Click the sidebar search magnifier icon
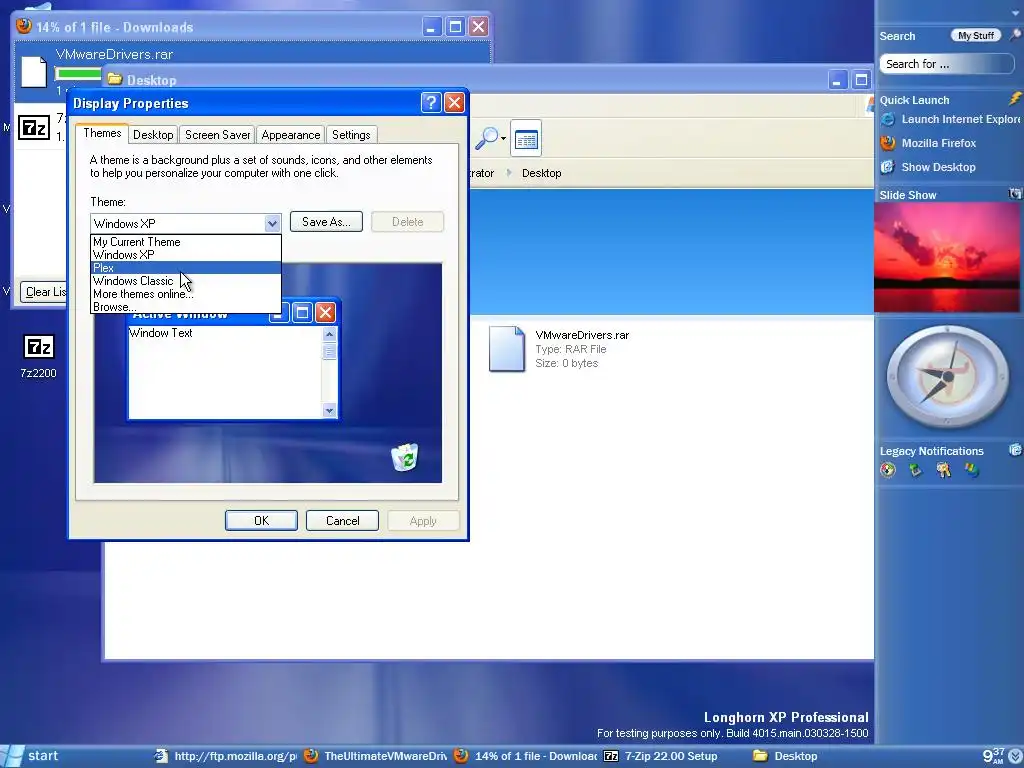 1015,35
